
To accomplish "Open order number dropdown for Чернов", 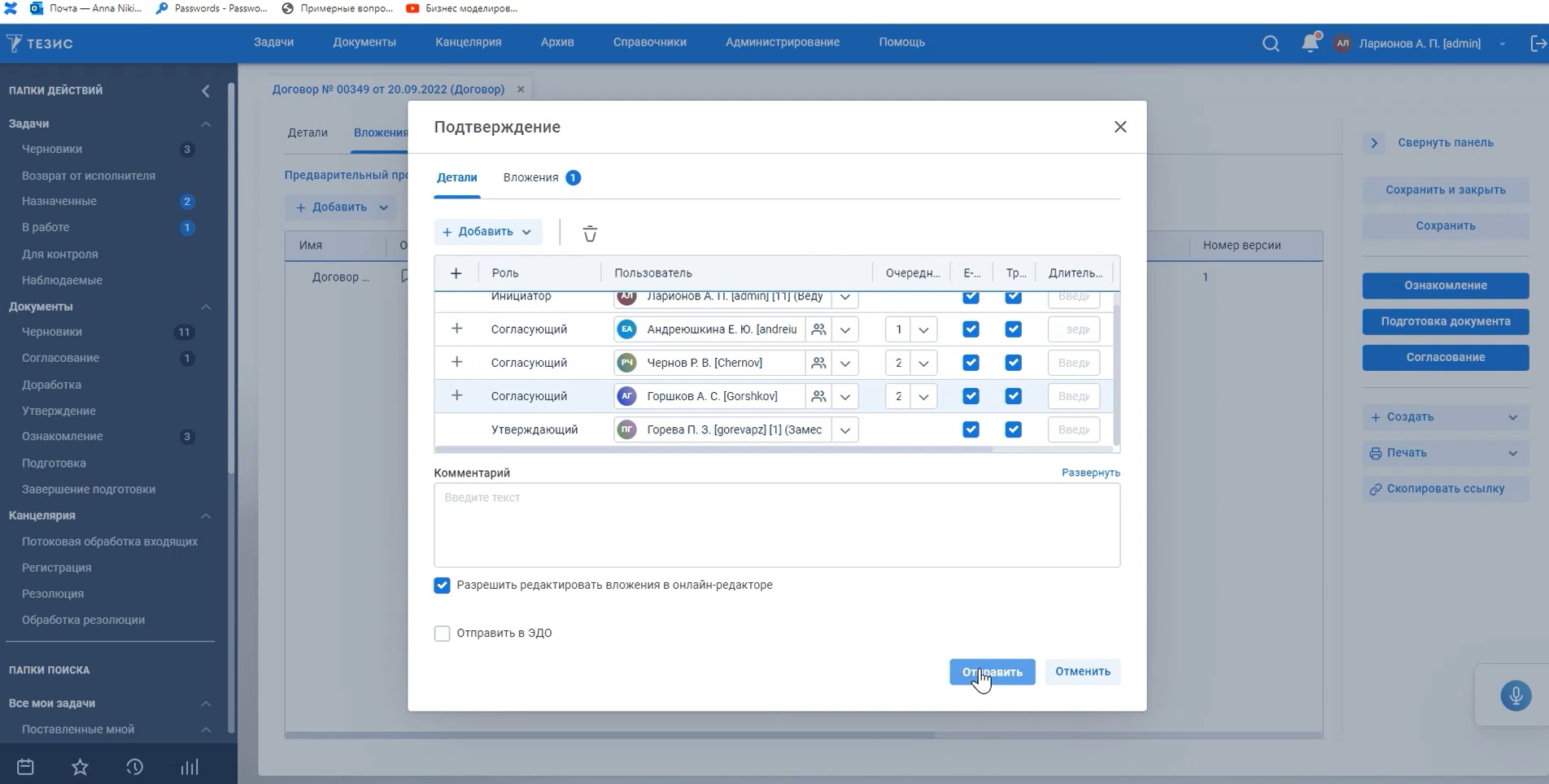I will pyautogui.click(x=923, y=363).
